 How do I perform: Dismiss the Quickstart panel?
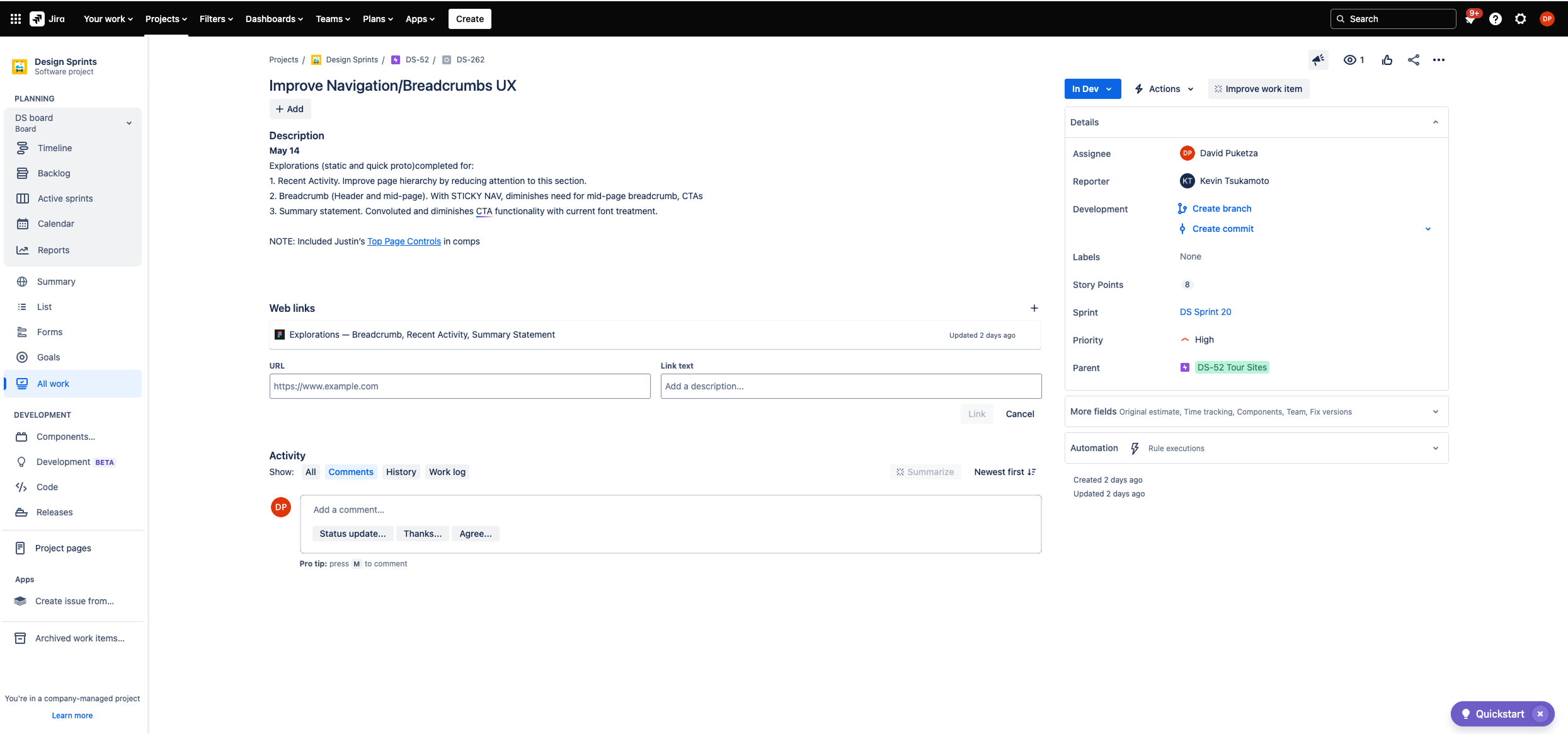click(x=1540, y=714)
